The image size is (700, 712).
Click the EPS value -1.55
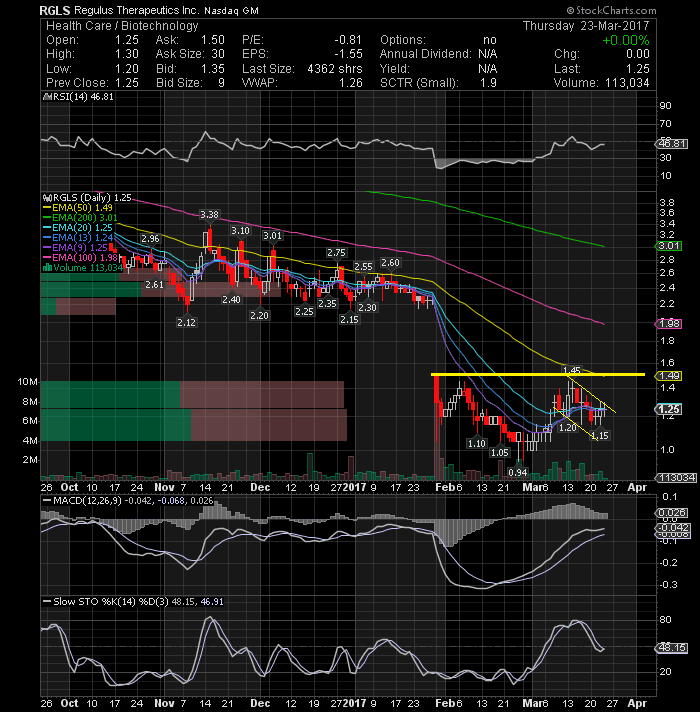pos(348,54)
